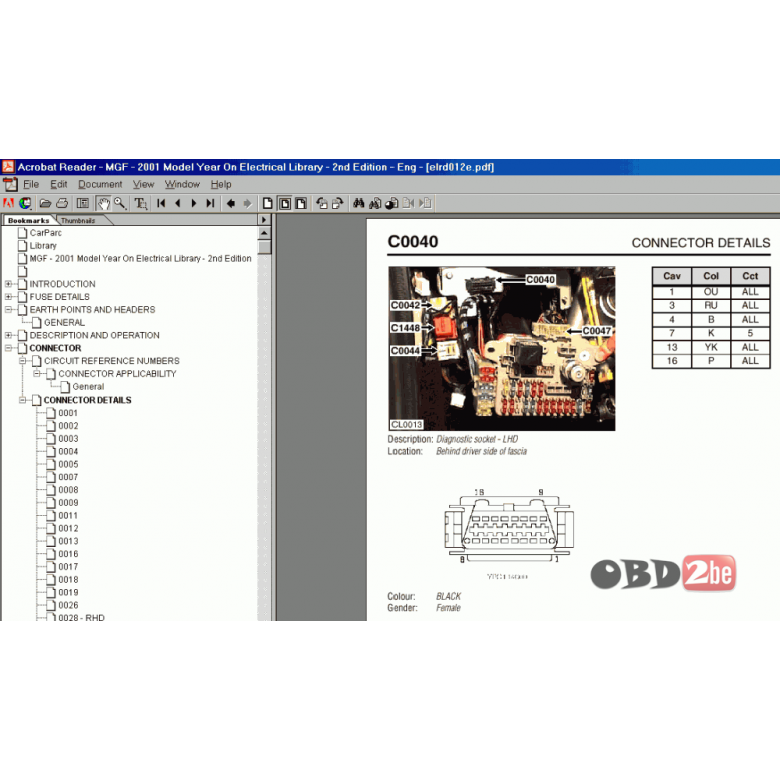780x780 pixels.
Task: Open connector bookmark 0001
Action: tap(68, 413)
